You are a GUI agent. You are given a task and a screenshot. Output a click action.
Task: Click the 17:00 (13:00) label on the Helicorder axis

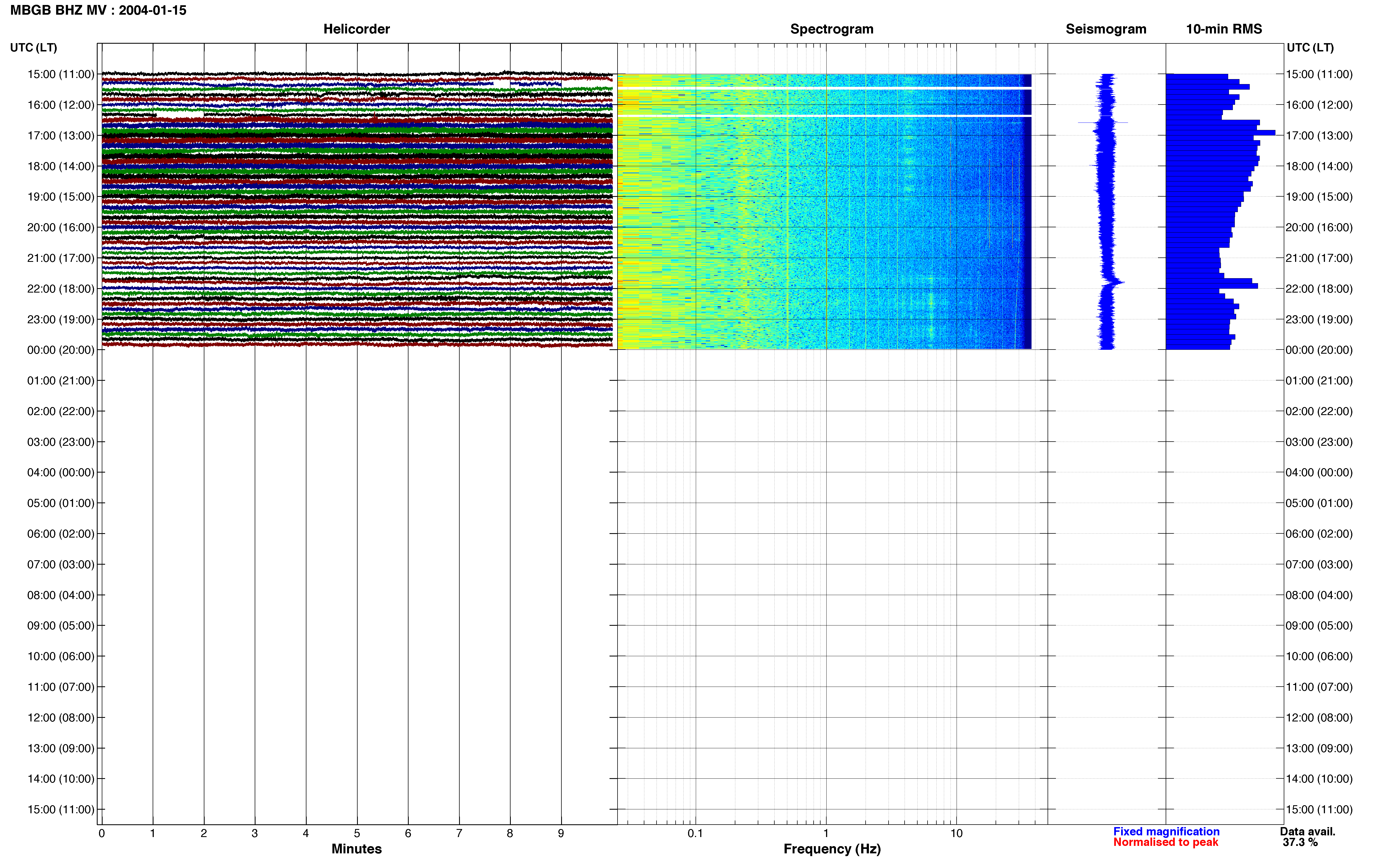(x=60, y=135)
